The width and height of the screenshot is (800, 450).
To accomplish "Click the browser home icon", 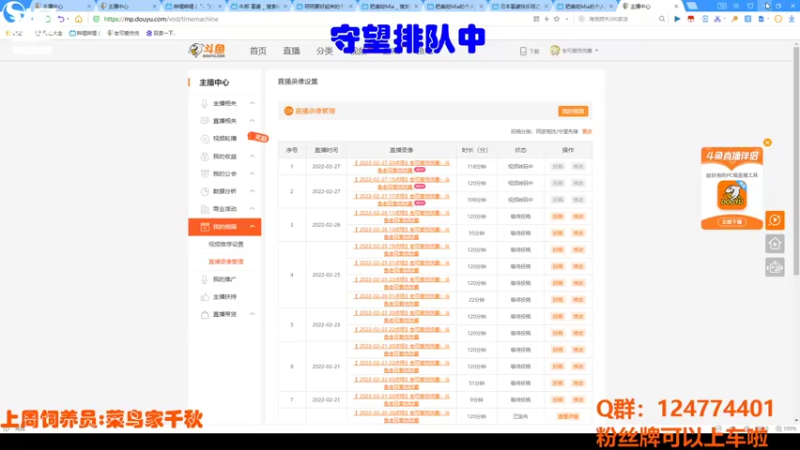I will click(78, 19).
